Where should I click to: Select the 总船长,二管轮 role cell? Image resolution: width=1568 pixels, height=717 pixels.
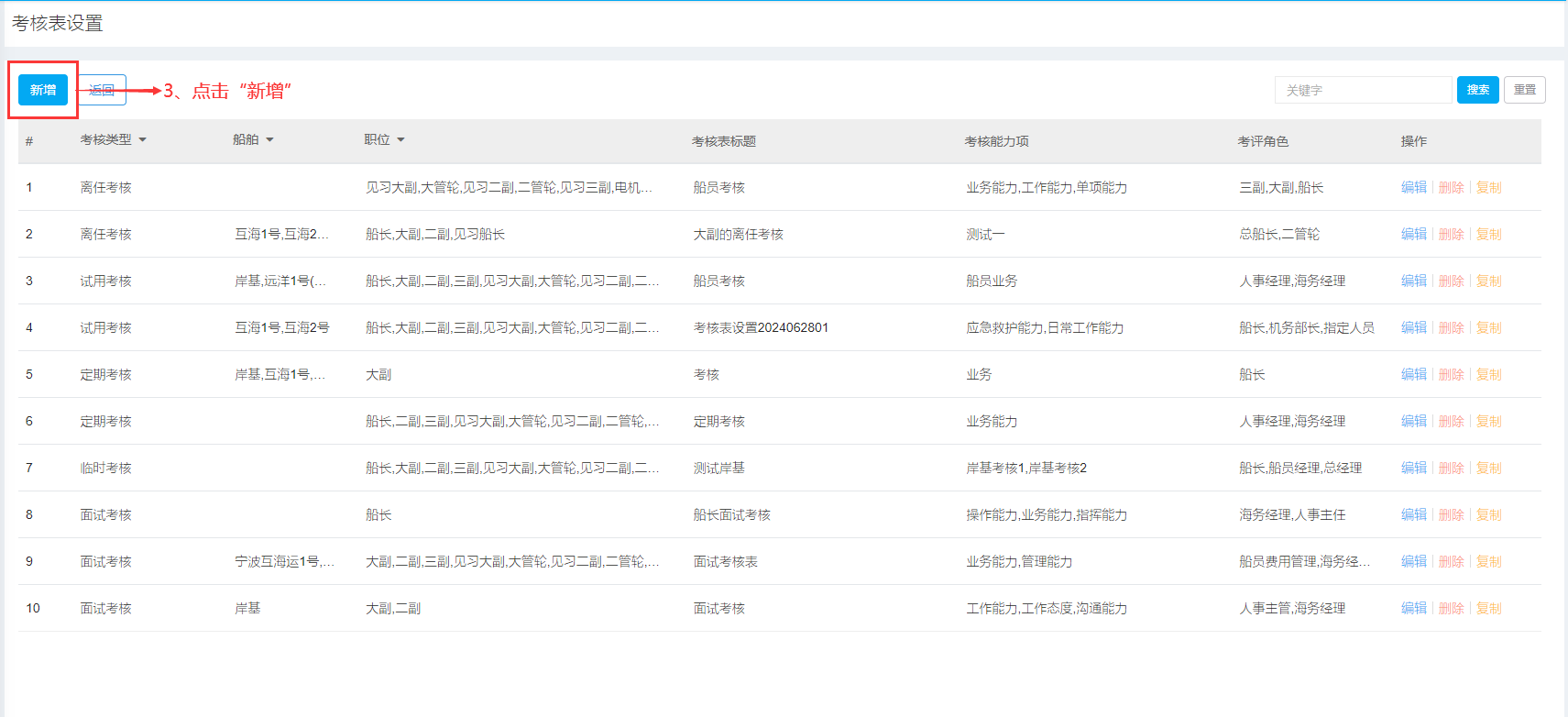point(1279,235)
